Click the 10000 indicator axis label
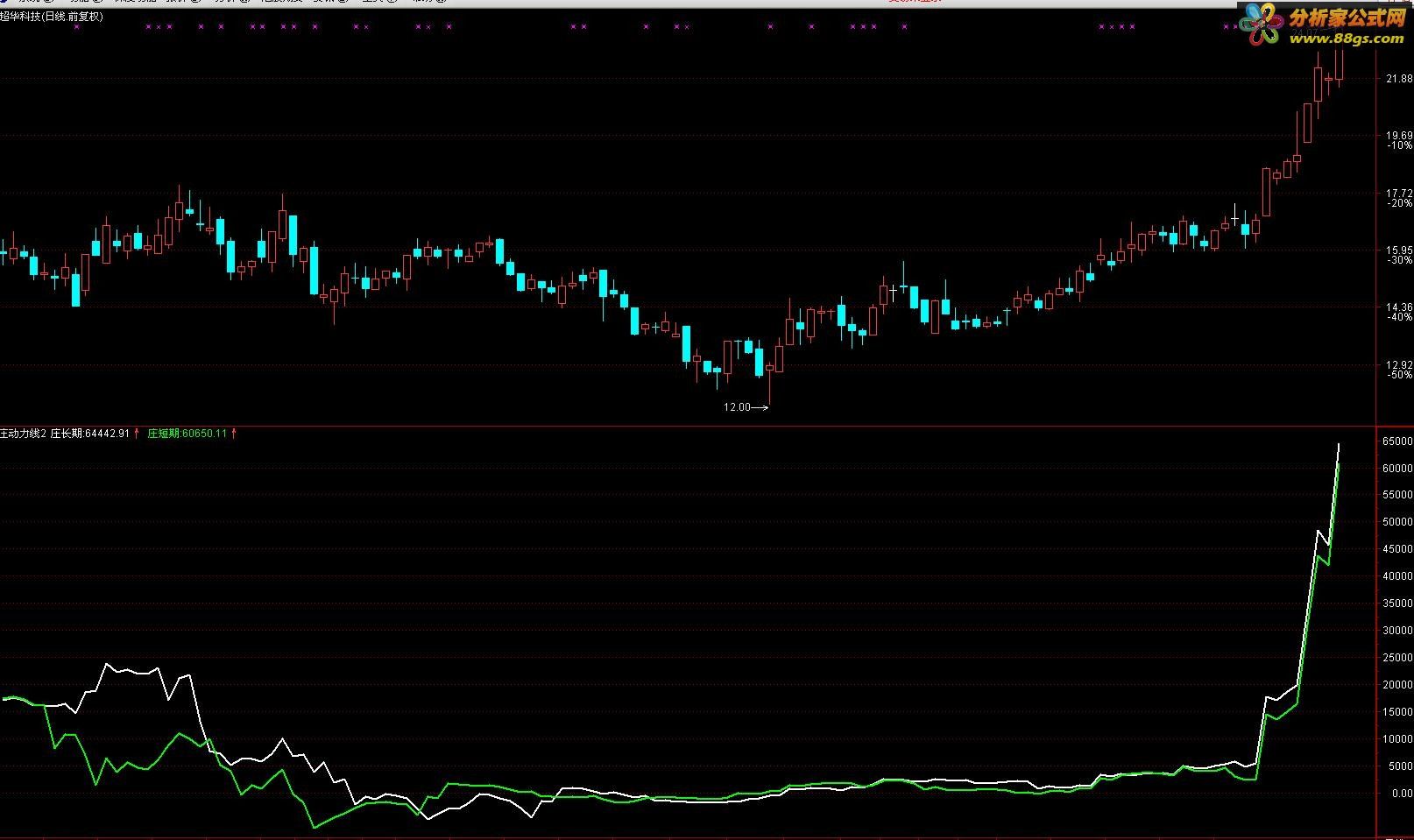Viewport: 1414px width, 840px height. [x=1398, y=739]
